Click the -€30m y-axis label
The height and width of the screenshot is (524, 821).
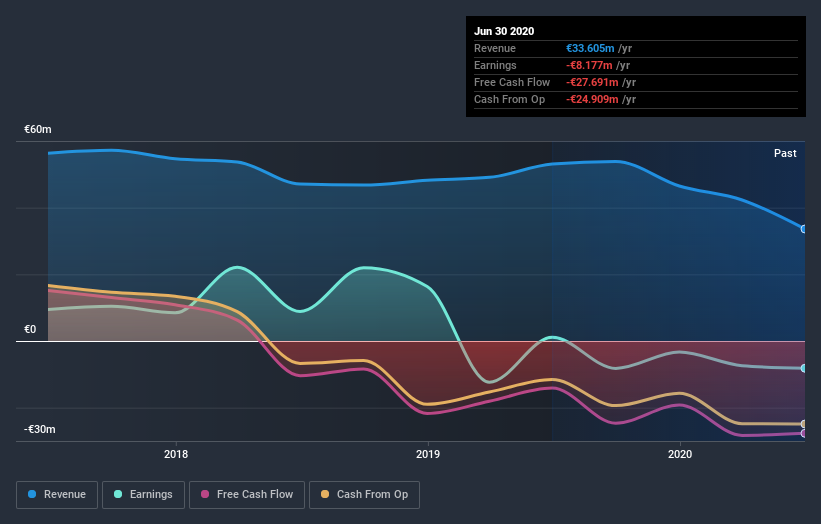[40, 429]
